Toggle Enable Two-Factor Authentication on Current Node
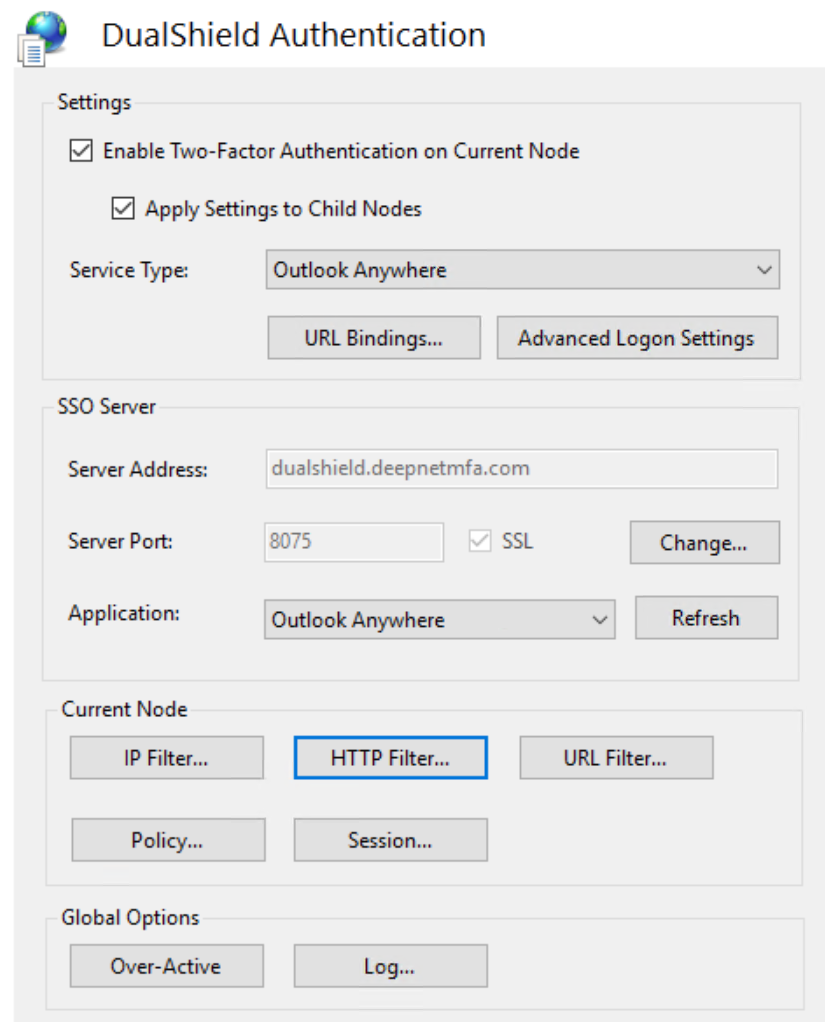This screenshot has height=1022, width=825. [81, 152]
